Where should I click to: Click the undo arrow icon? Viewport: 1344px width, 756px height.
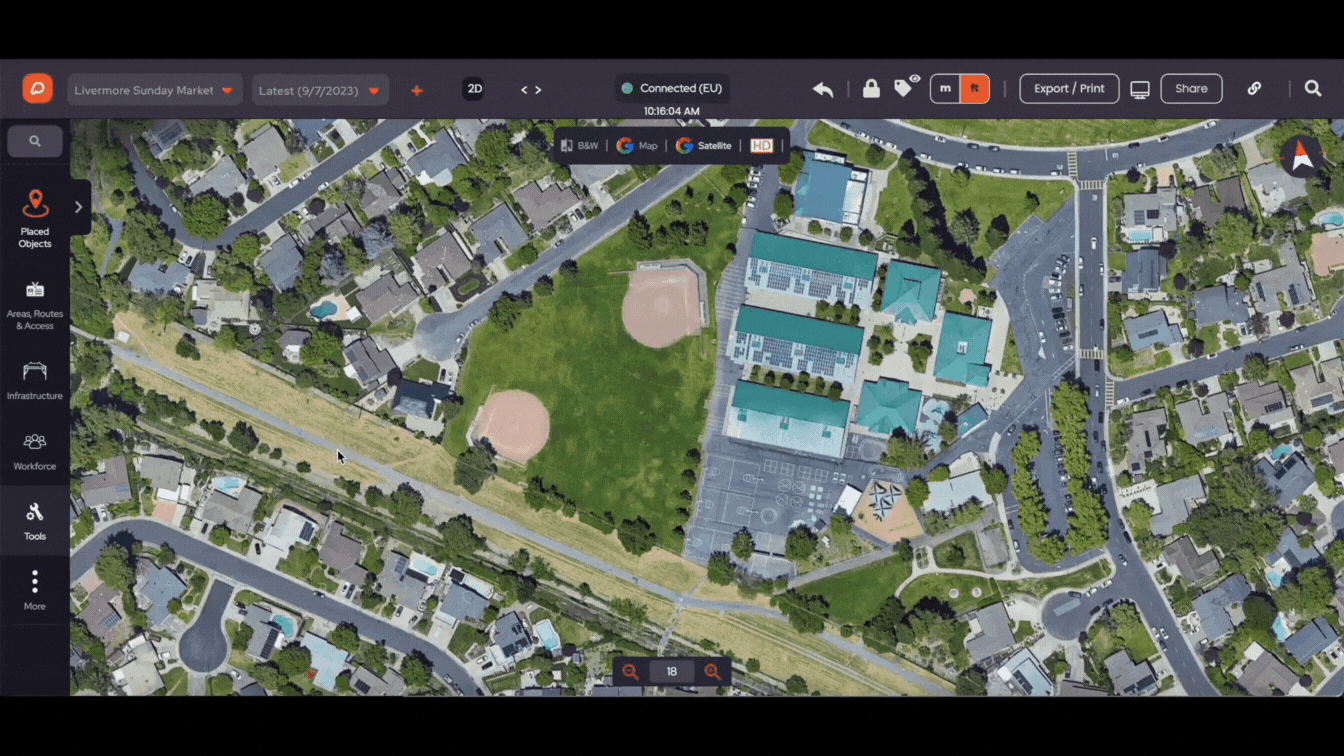coord(823,89)
